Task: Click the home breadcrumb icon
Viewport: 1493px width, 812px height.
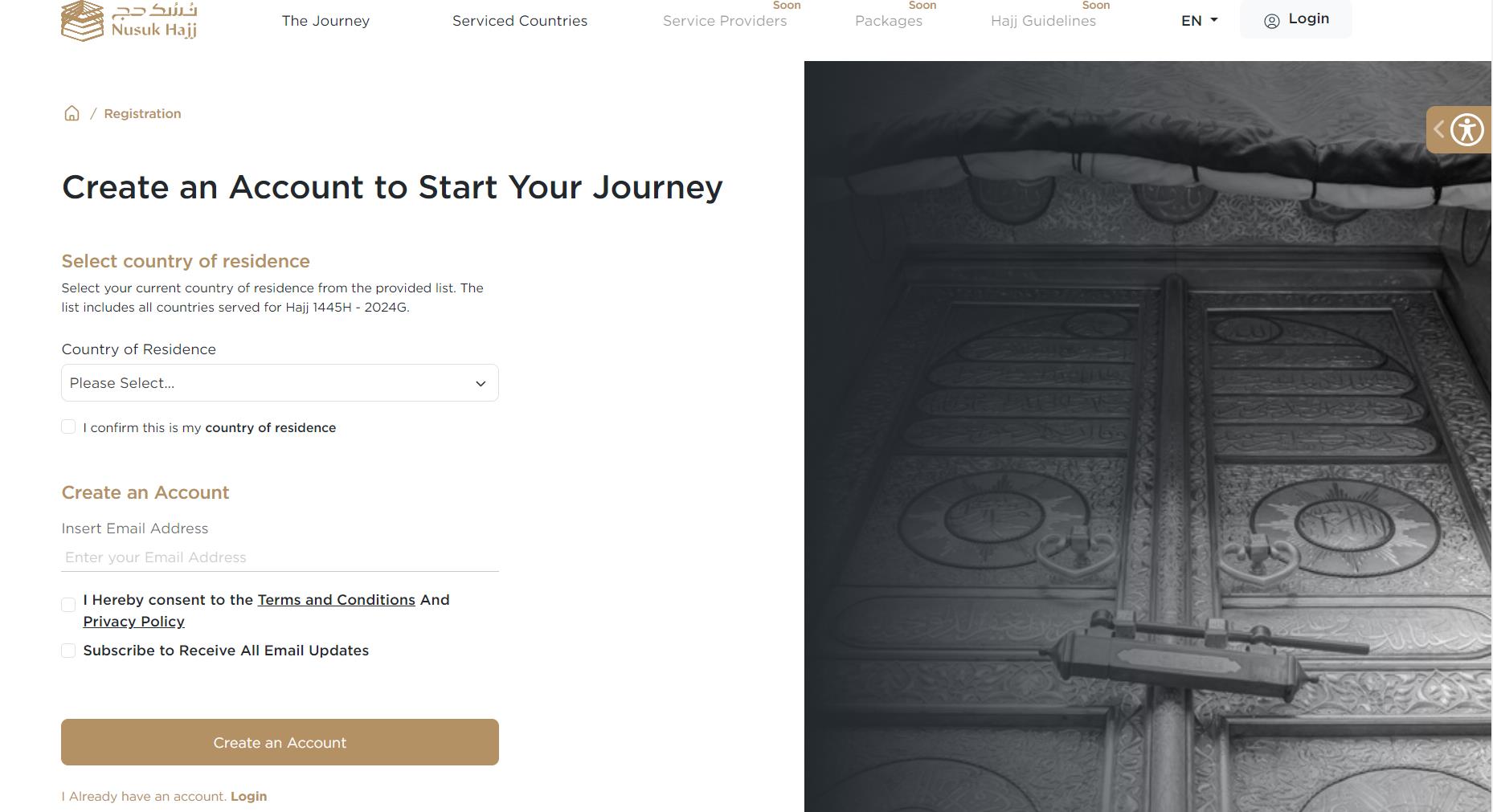Action: pyautogui.click(x=72, y=113)
